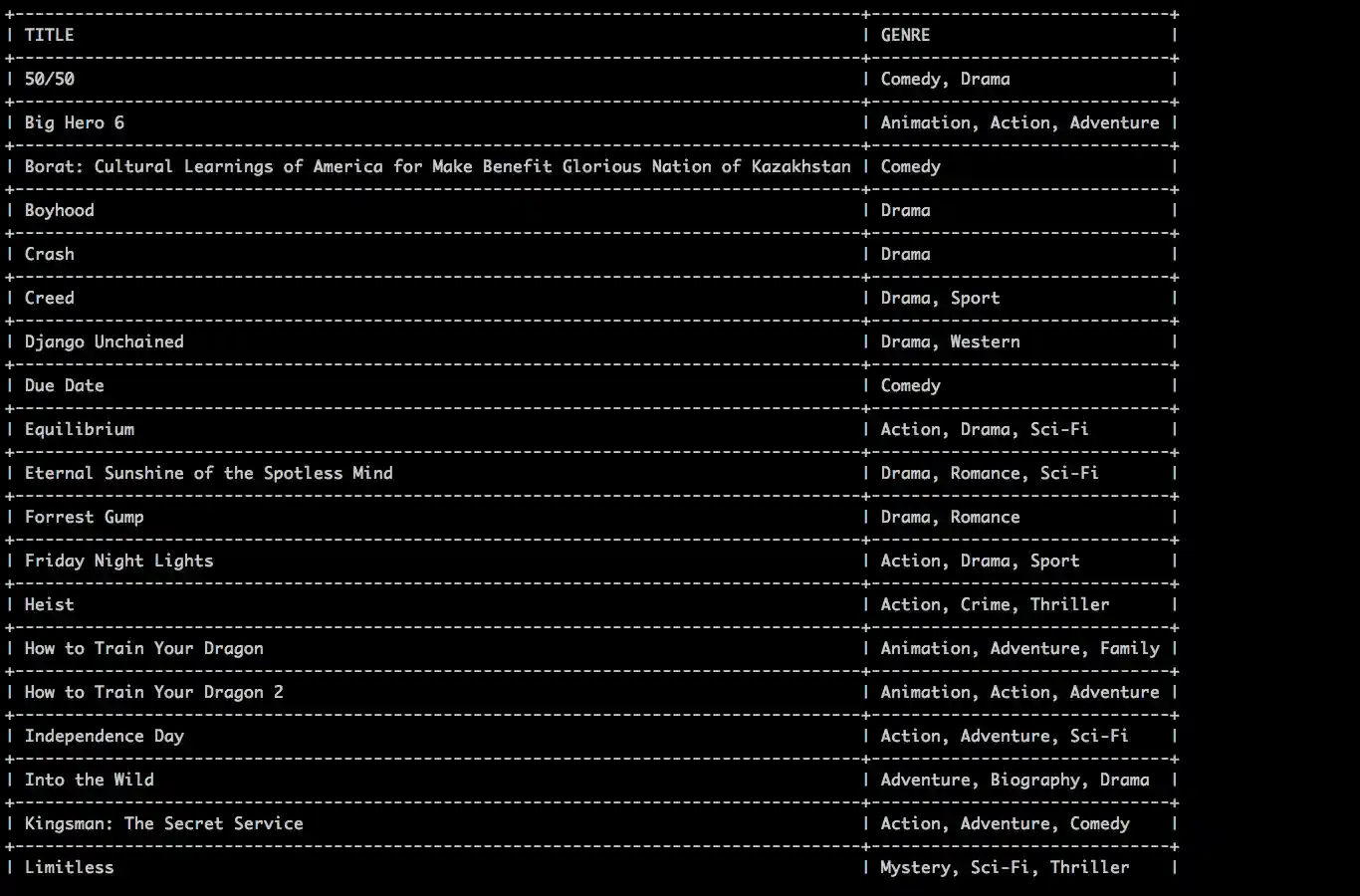Click the Borat: Cultural Learnings title text
Viewport: 1360px width, 896px height.
click(x=437, y=166)
